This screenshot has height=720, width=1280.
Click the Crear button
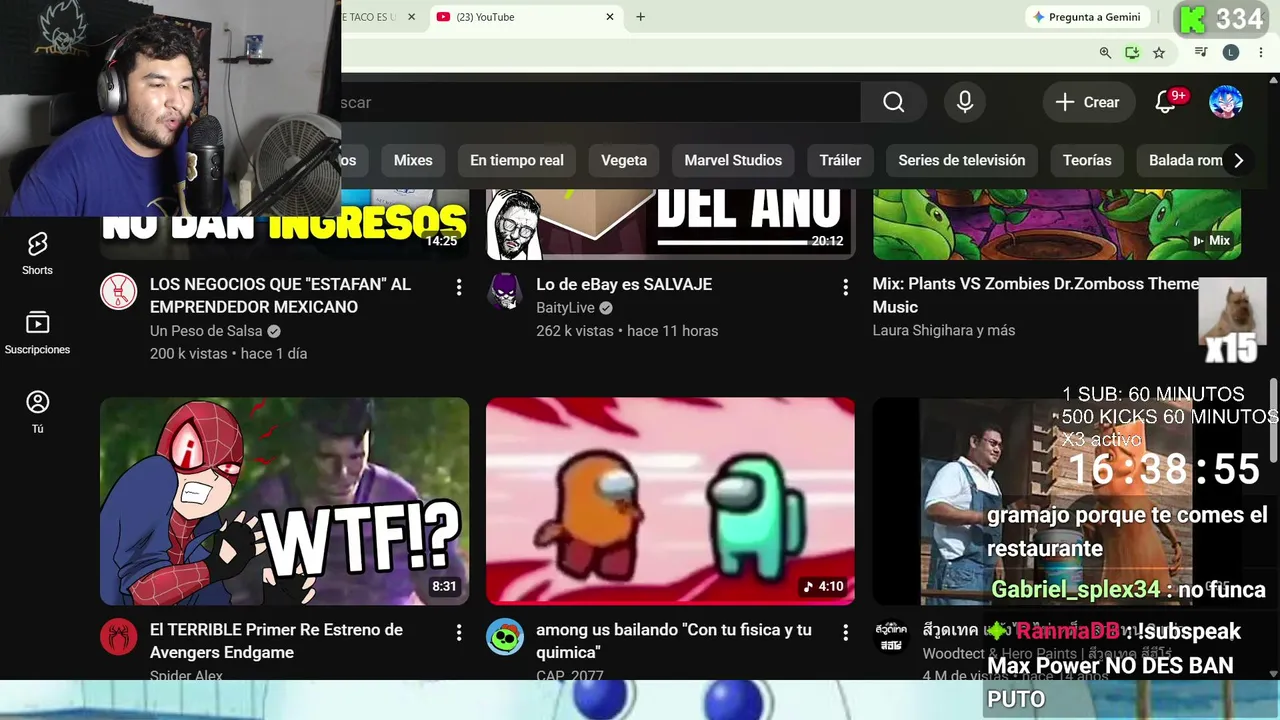point(1087,102)
